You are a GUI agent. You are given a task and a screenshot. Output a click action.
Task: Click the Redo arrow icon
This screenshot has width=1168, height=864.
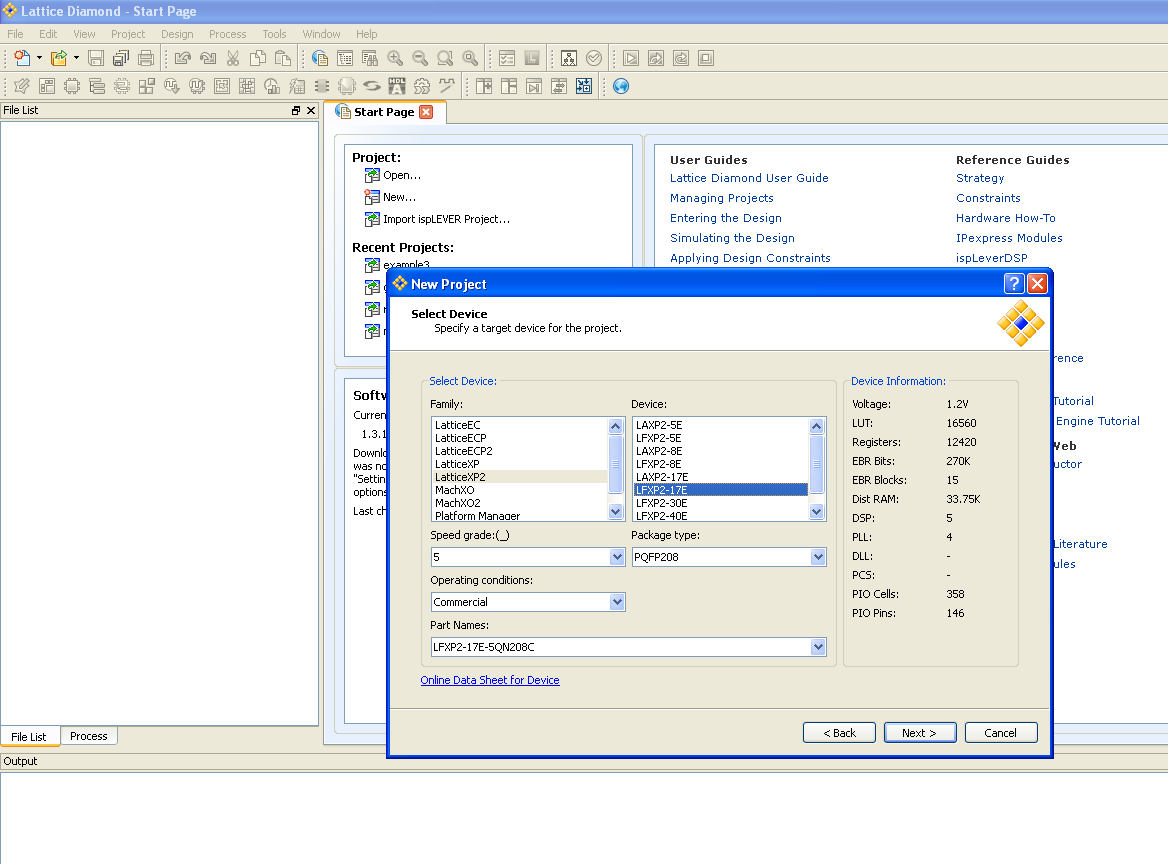pos(209,58)
